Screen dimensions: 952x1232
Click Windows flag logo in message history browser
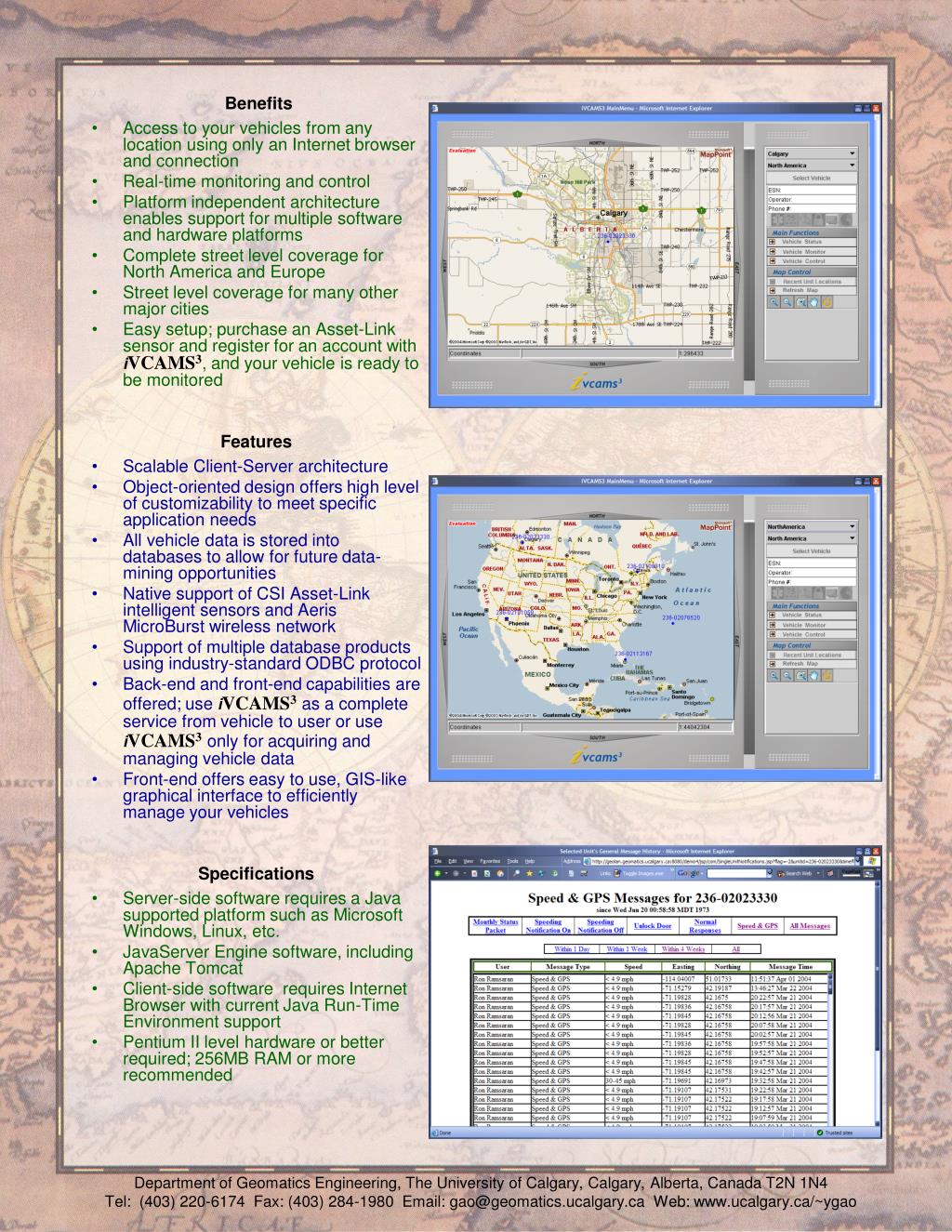872,861
